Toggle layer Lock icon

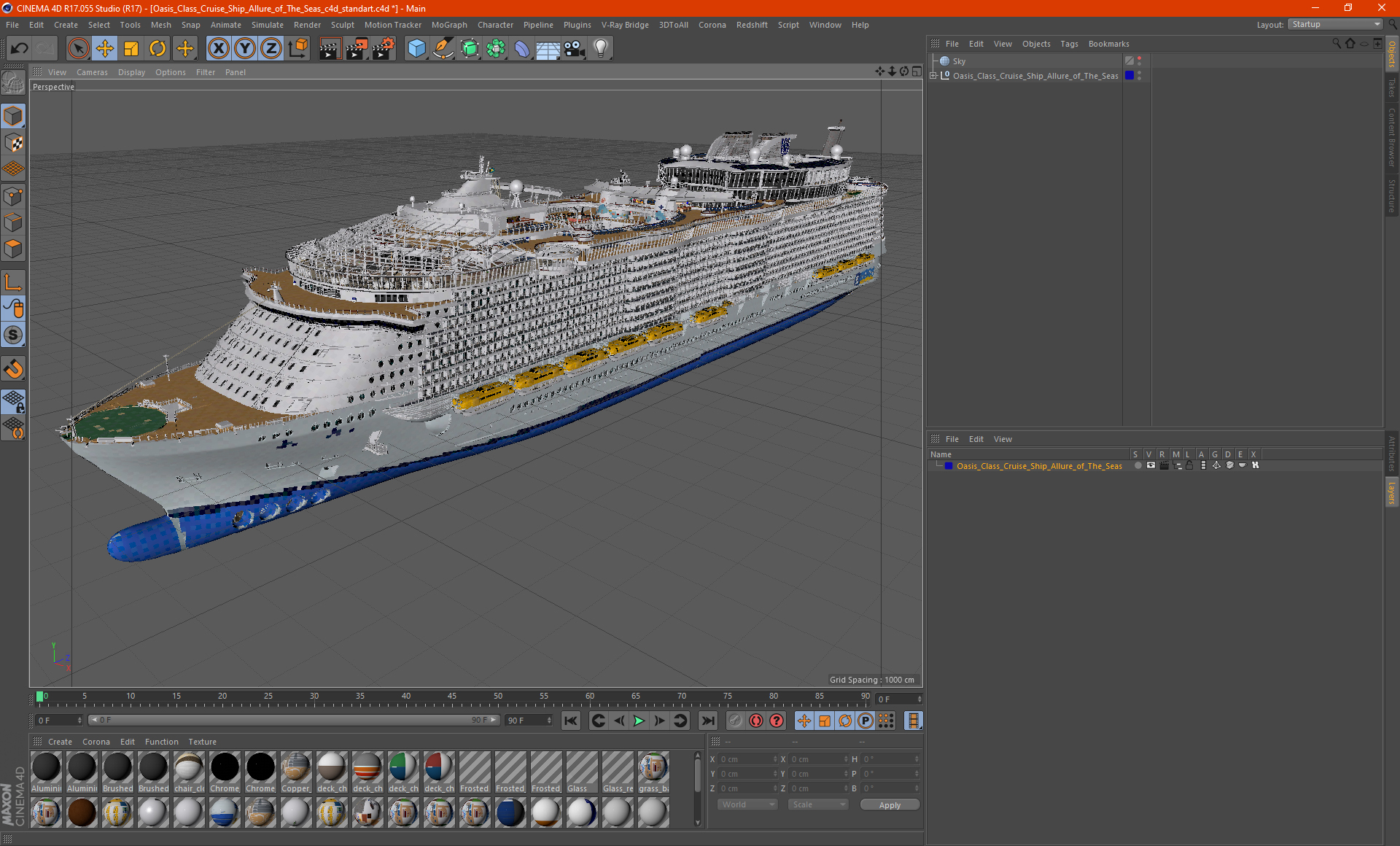coord(1189,466)
